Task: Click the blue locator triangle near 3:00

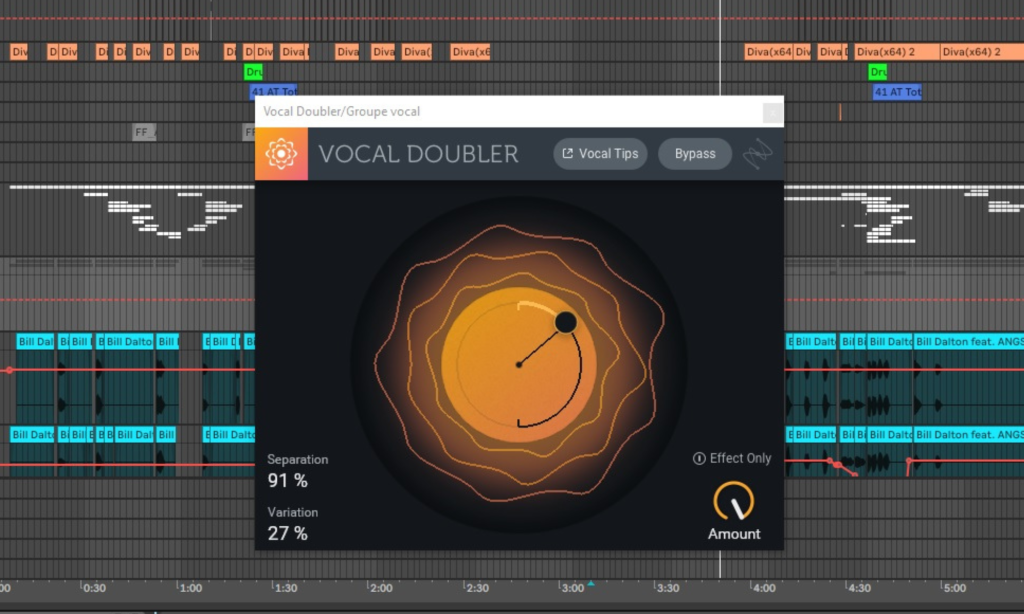Action: click(590, 582)
